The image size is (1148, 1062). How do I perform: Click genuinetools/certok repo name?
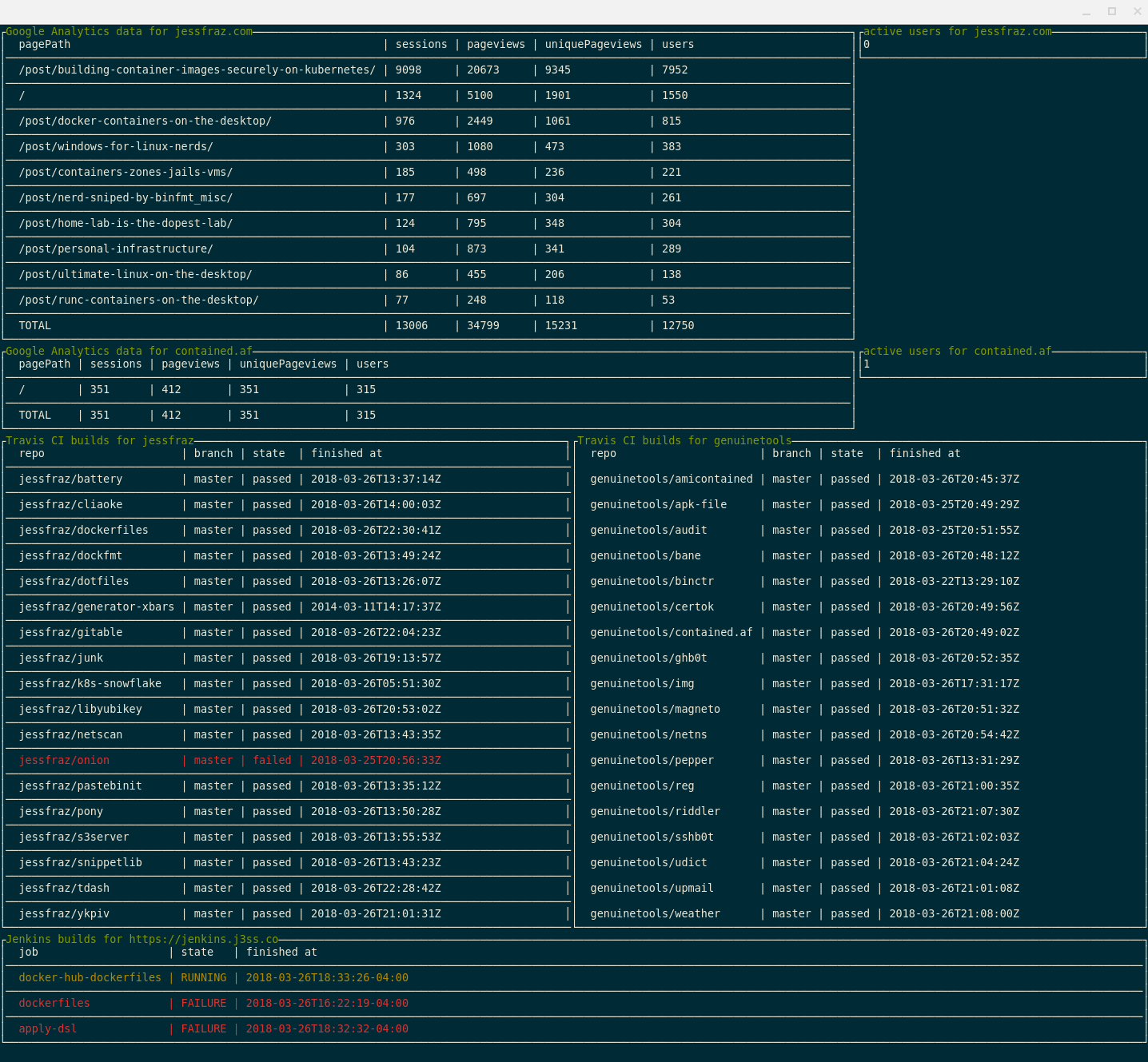click(x=652, y=607)
